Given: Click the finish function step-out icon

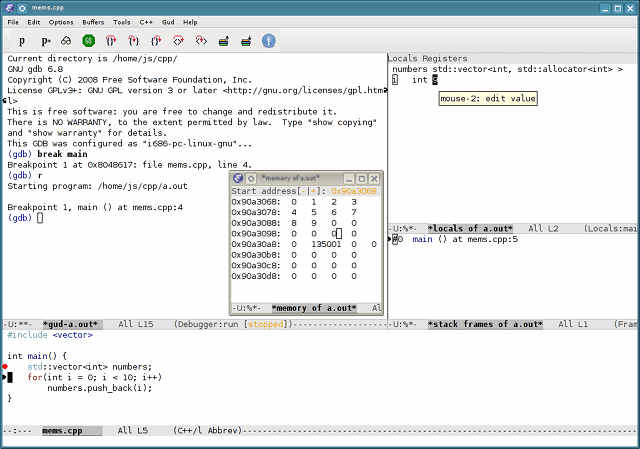Looking at the screenshot, I should (156, 41).
